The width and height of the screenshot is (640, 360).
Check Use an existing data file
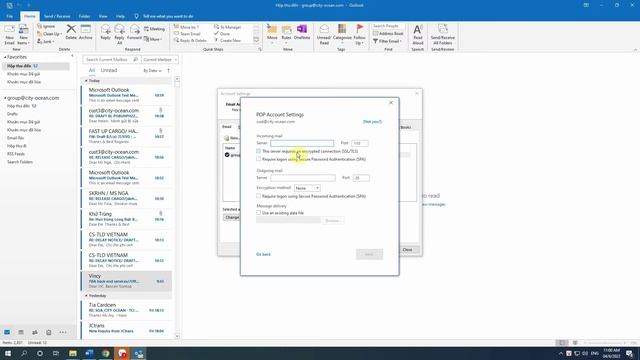258,213
